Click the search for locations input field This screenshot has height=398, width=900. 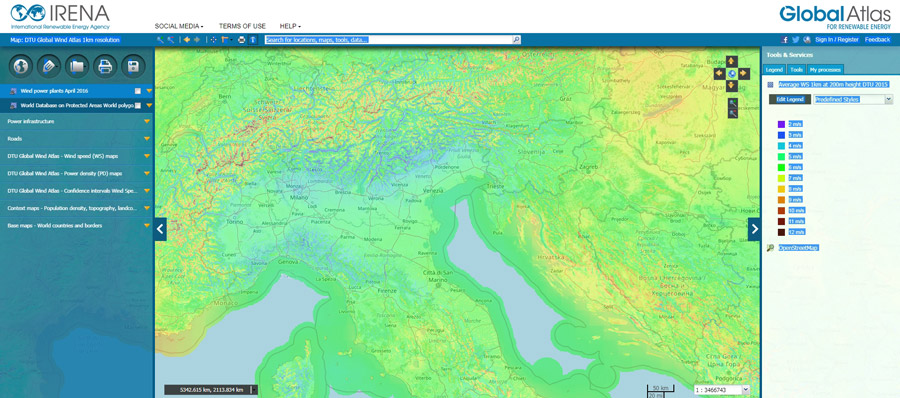tap(388, 40)
